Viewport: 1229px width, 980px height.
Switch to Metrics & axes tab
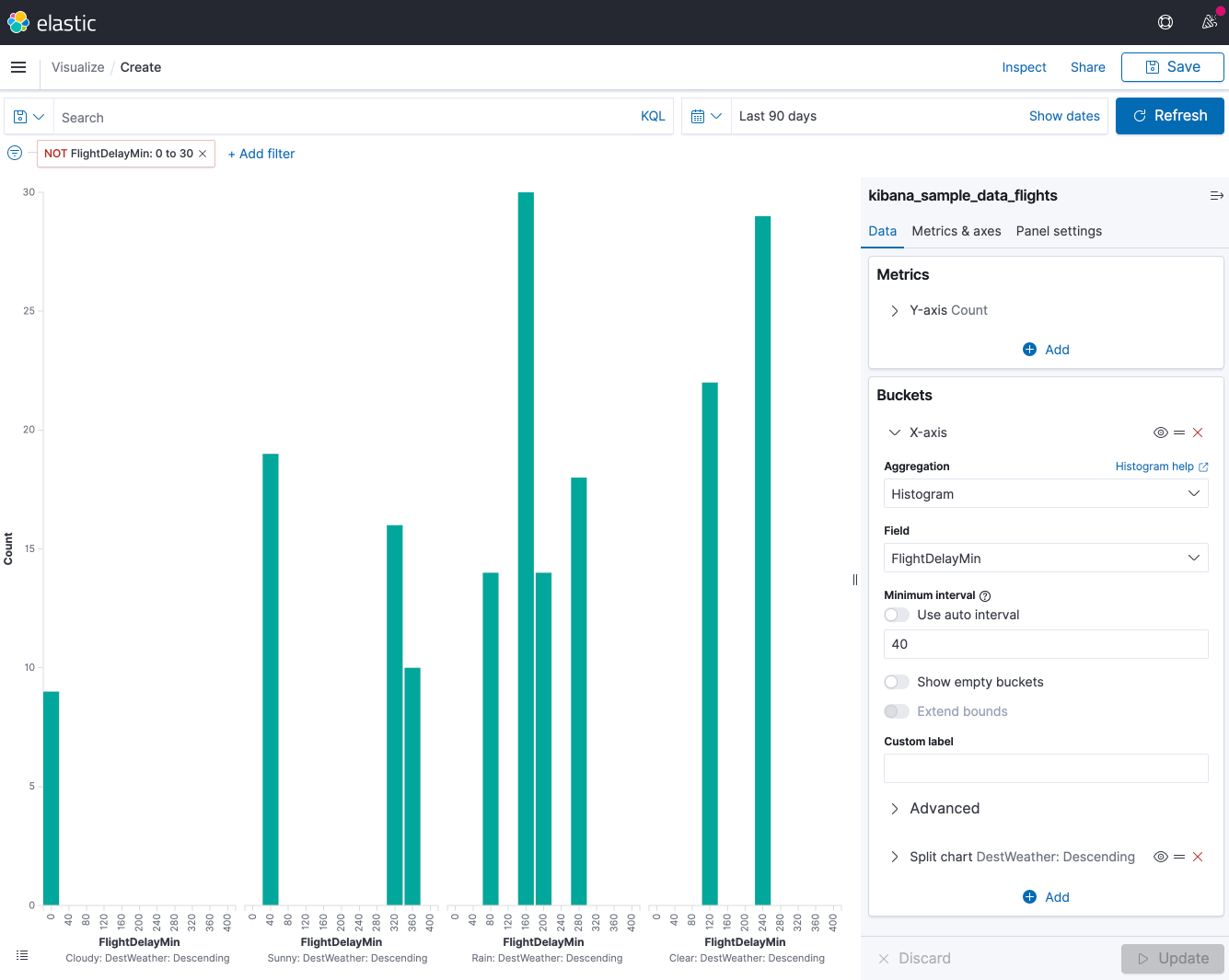[957, 231]
